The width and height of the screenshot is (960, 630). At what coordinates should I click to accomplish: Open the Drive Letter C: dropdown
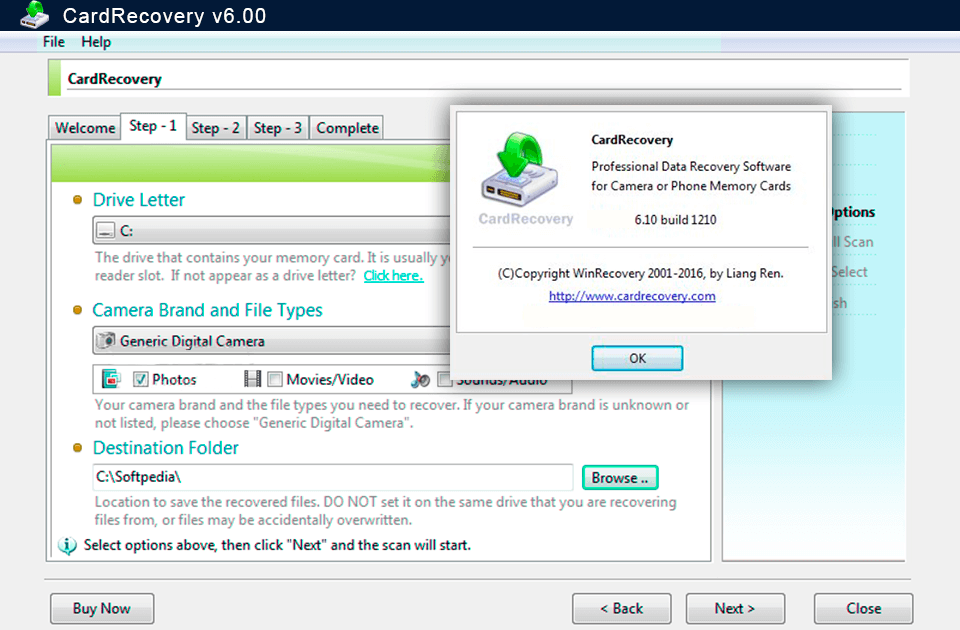click(x=270, y=231)
